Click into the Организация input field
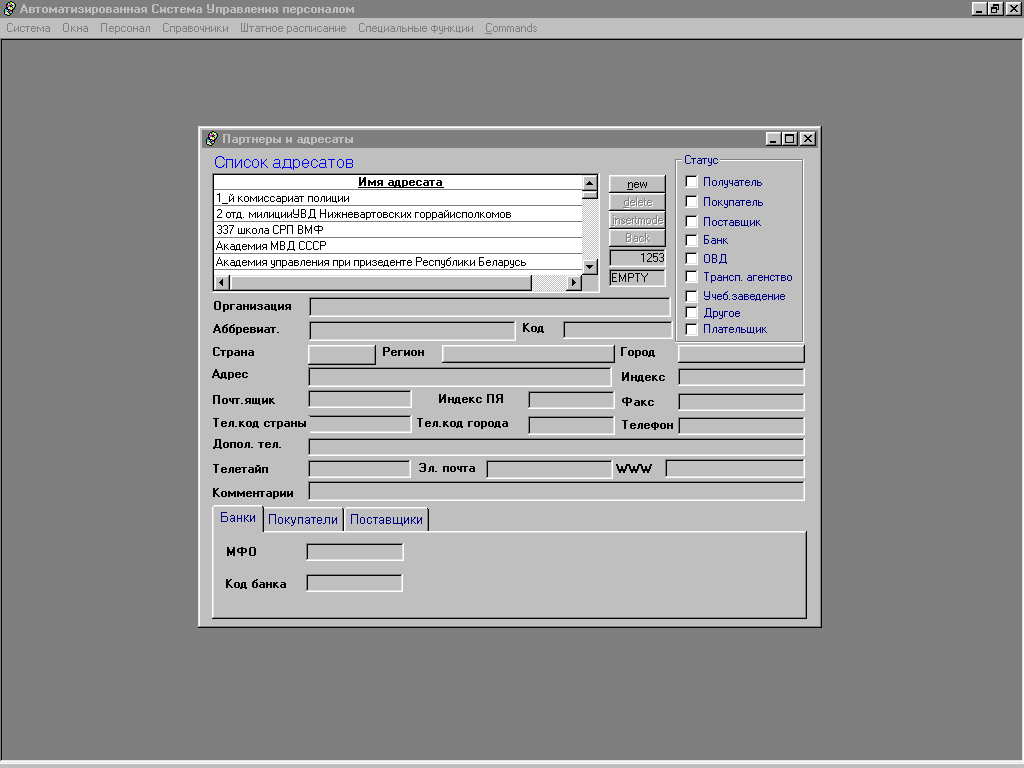The width and height of the screenshot is (1024, 768). click(490, 307)
